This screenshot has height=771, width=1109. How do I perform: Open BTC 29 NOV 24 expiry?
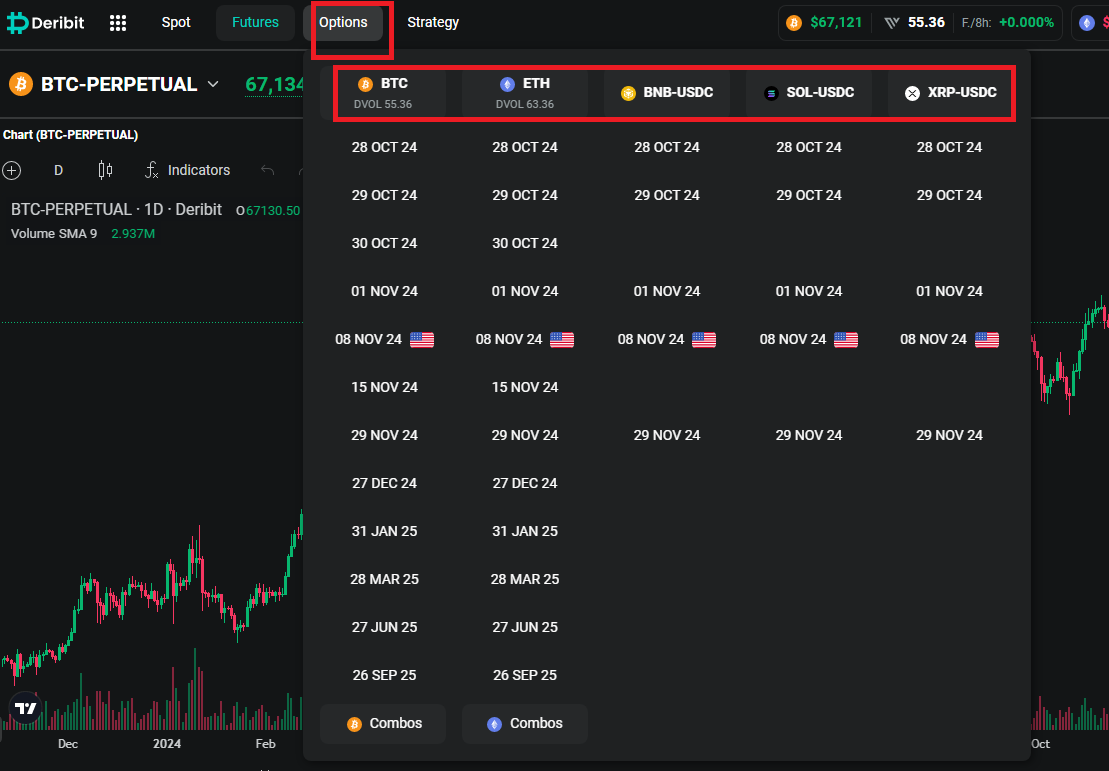(x=384, y=436)
